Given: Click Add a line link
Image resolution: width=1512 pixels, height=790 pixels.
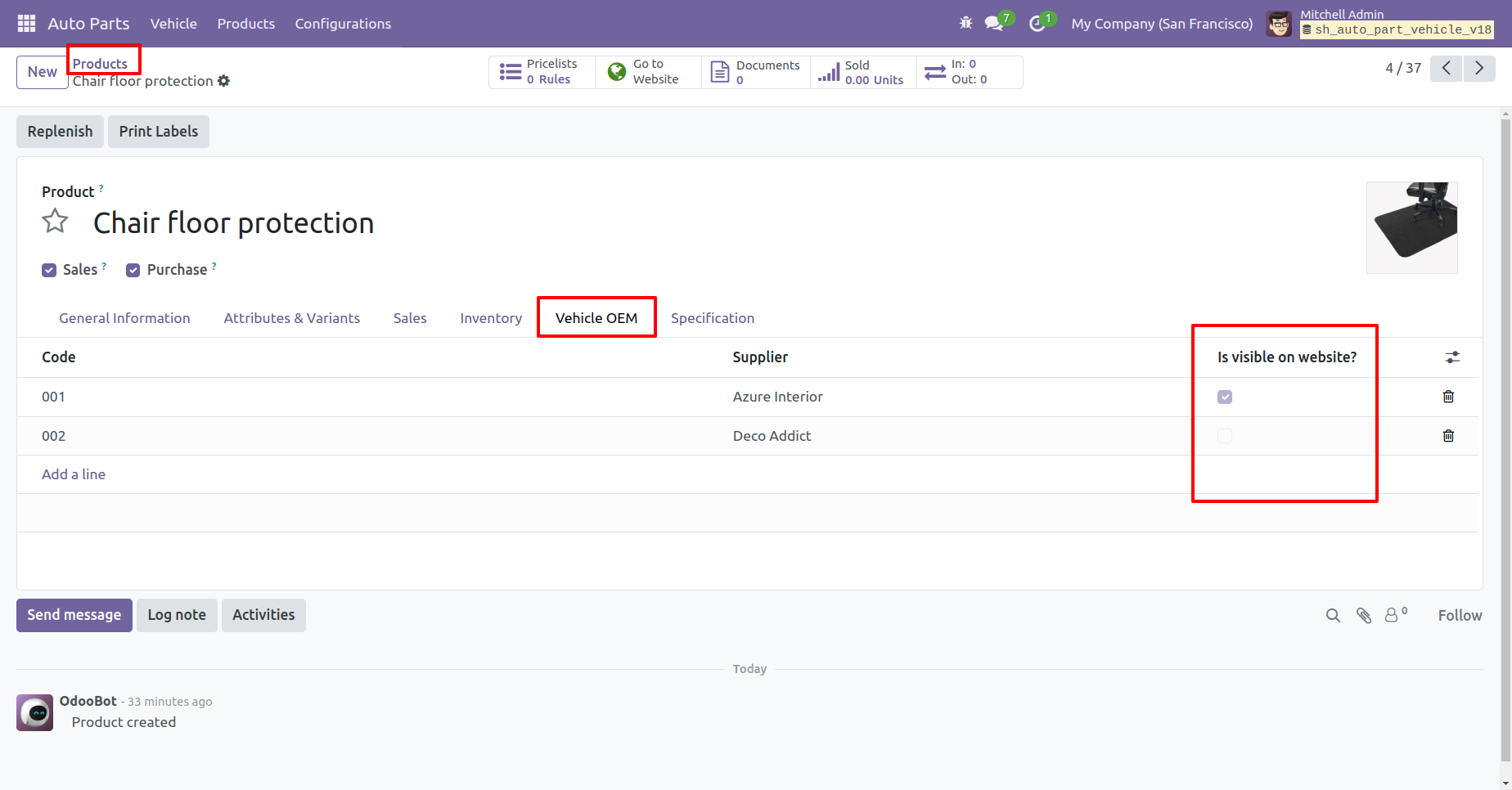Looking at the screenshot, I should (x=74, y=474).
